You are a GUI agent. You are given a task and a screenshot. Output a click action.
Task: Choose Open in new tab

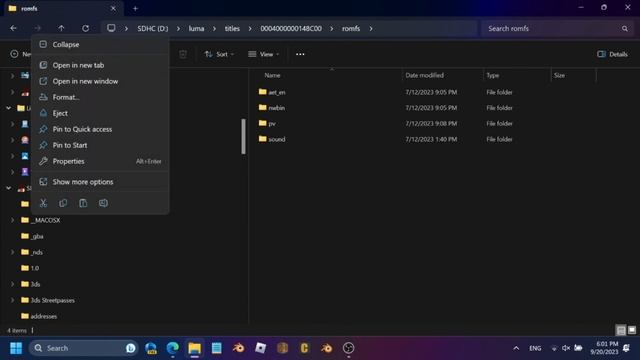100,65
